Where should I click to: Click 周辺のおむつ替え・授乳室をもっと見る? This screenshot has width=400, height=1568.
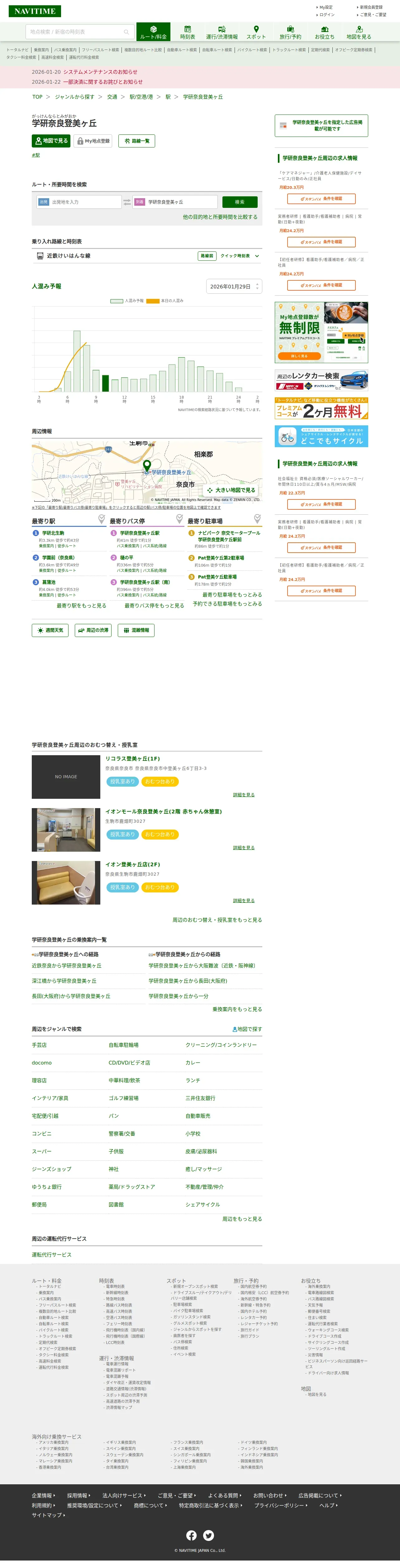pos(217,920)
